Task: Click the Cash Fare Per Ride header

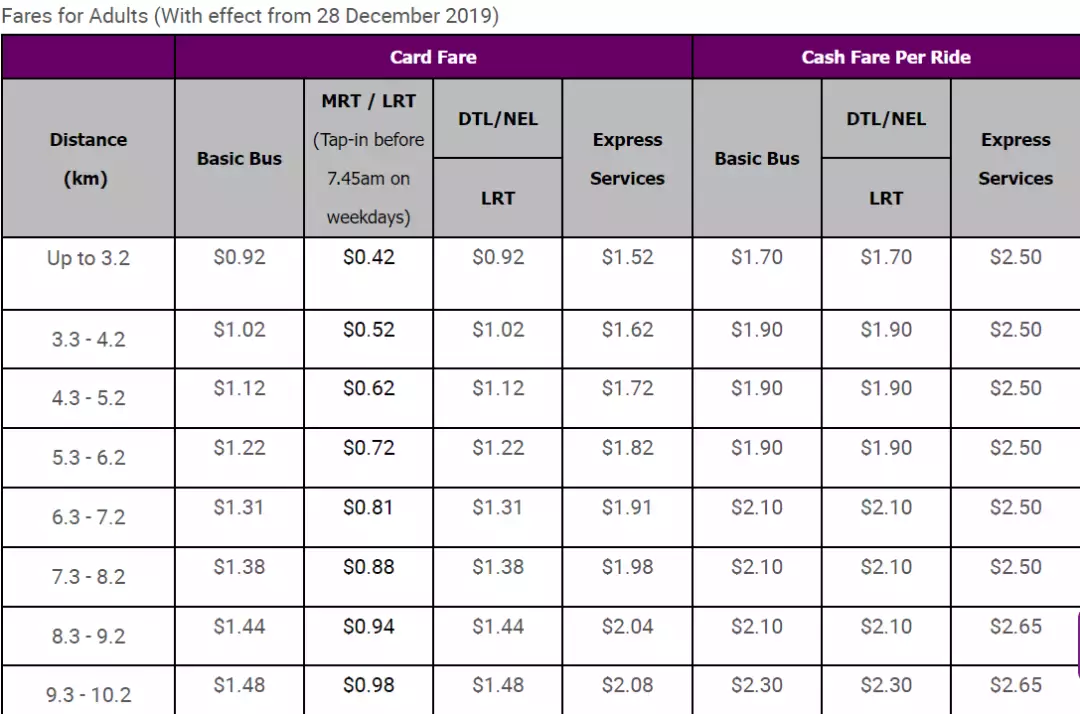Action: tap(885, 57)
